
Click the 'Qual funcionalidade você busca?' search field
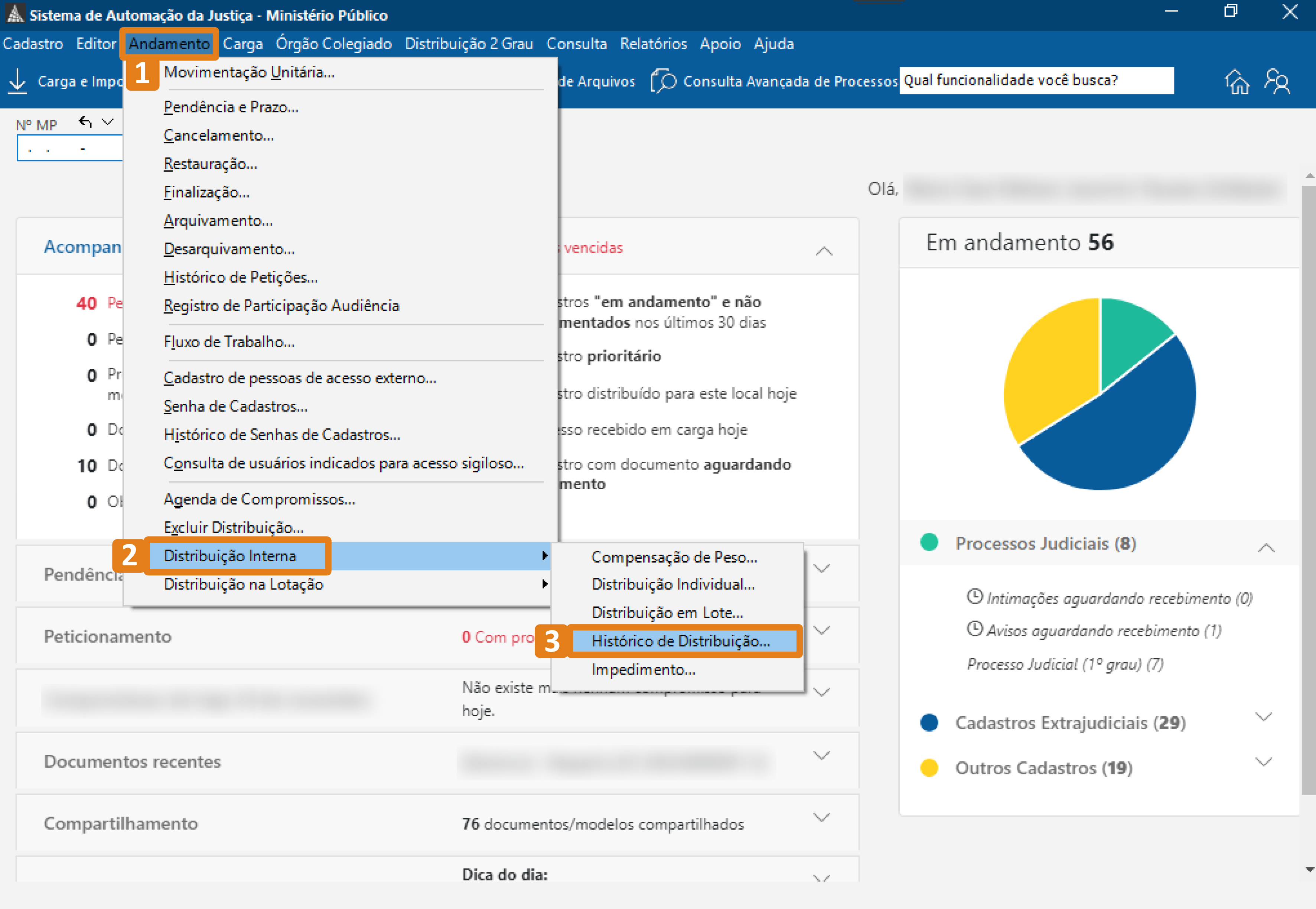tap(1036, 80)
